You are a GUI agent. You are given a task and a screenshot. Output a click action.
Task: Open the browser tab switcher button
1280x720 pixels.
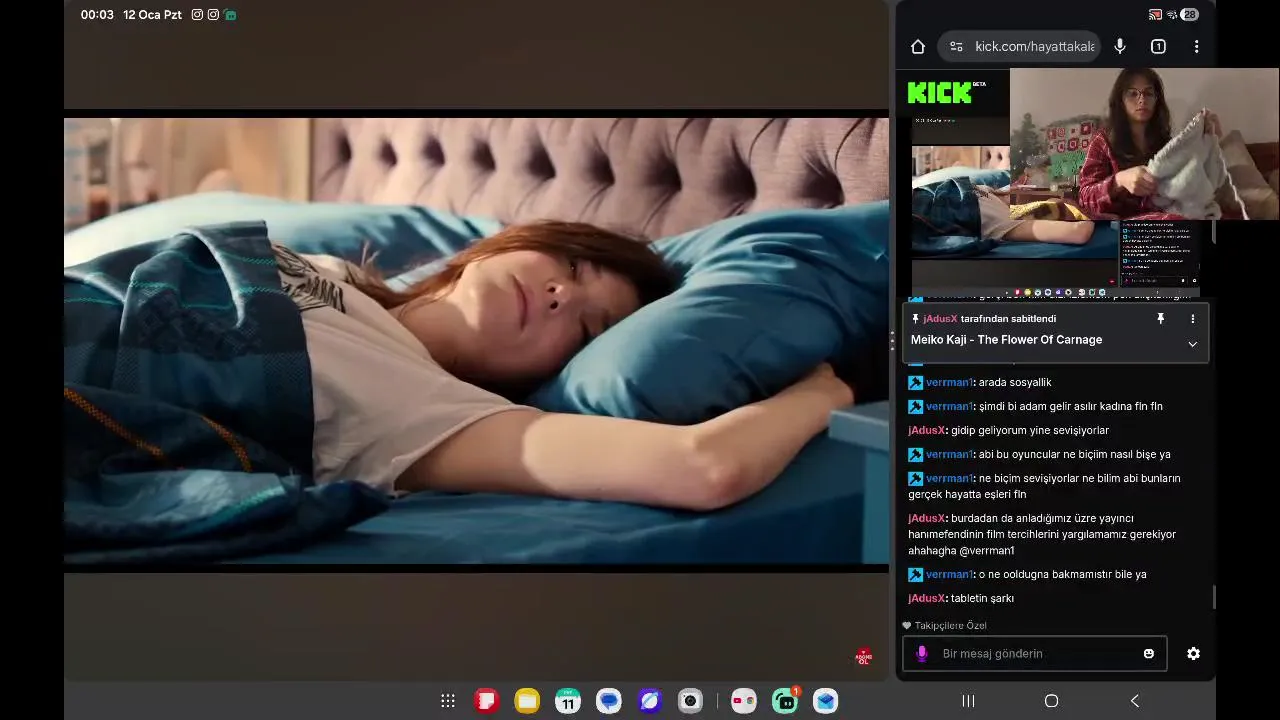pyautogui.click(x=1158, y=46)
